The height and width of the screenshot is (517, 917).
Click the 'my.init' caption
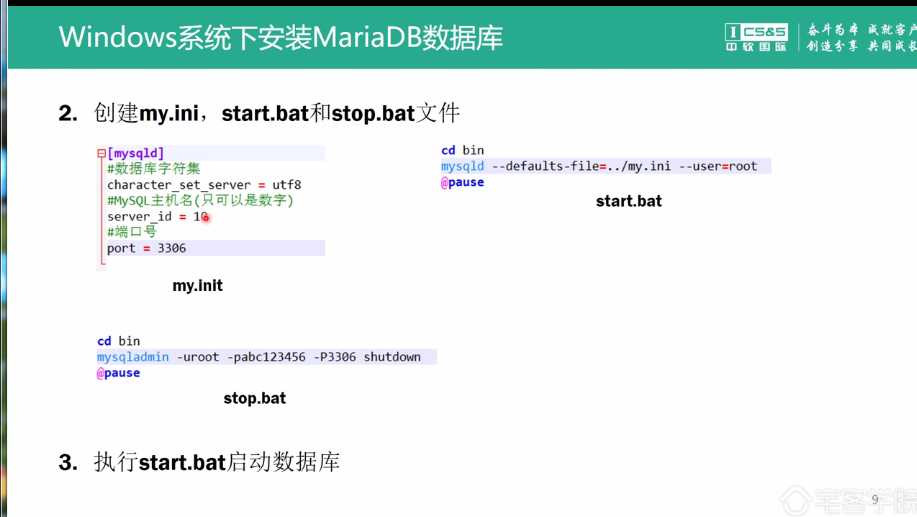pos(197,285)
